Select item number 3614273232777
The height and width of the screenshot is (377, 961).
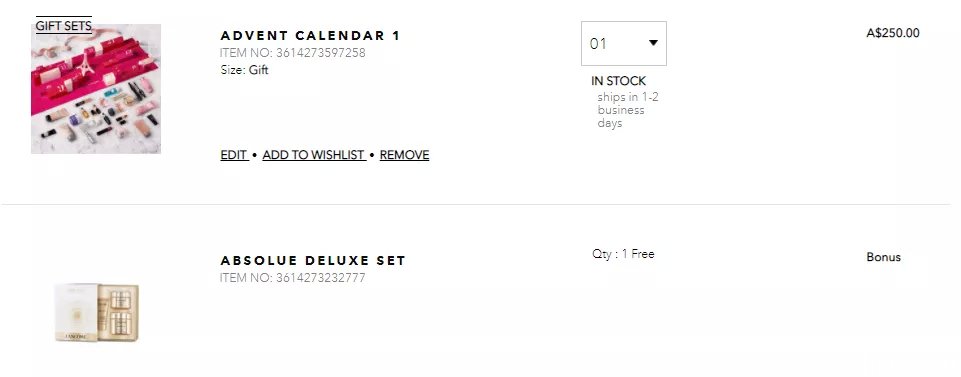pyautogui.click(x=293, y=278)
